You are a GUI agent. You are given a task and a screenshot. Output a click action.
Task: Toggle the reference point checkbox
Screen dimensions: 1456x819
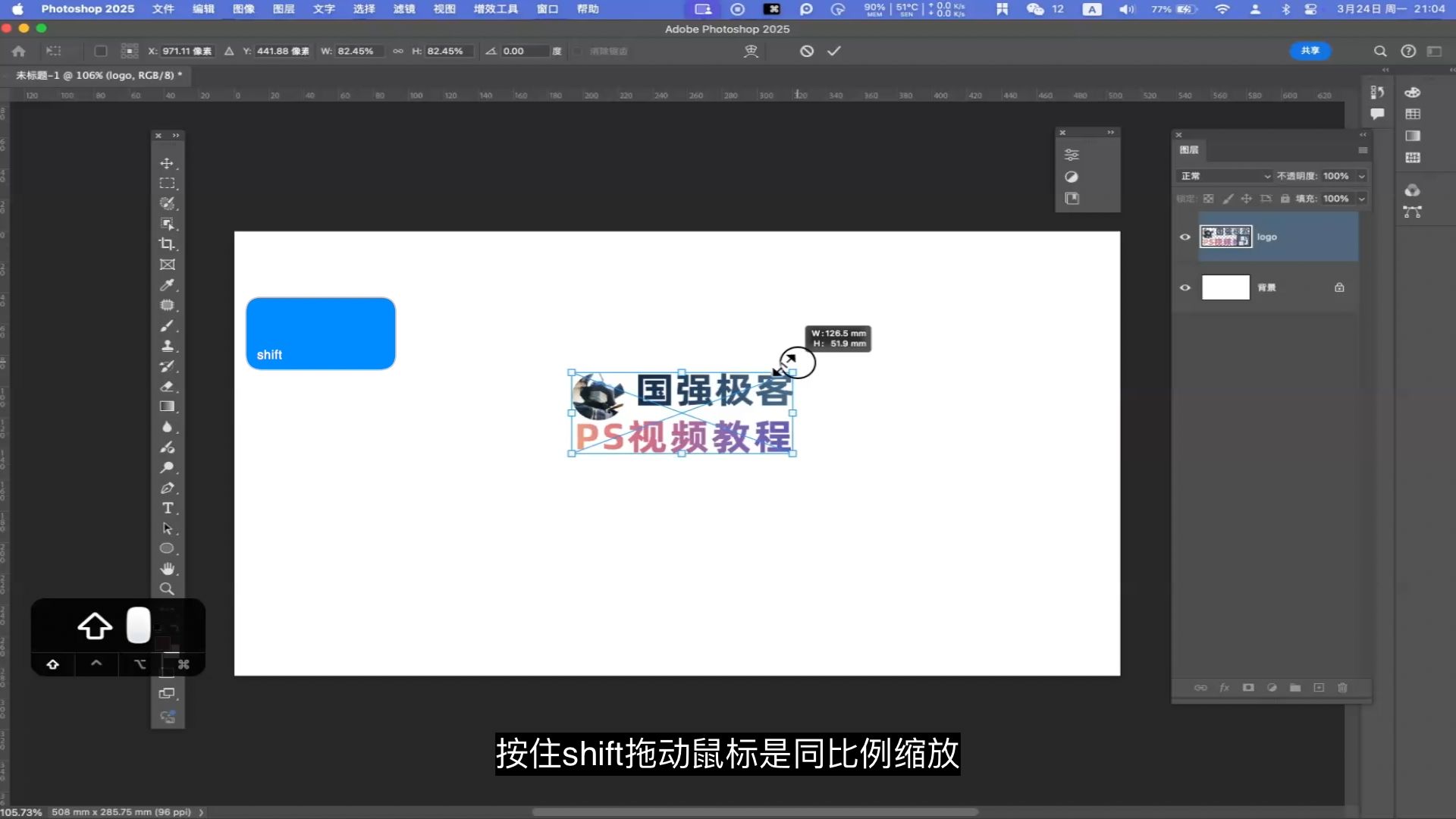click(x=100, y=51)
